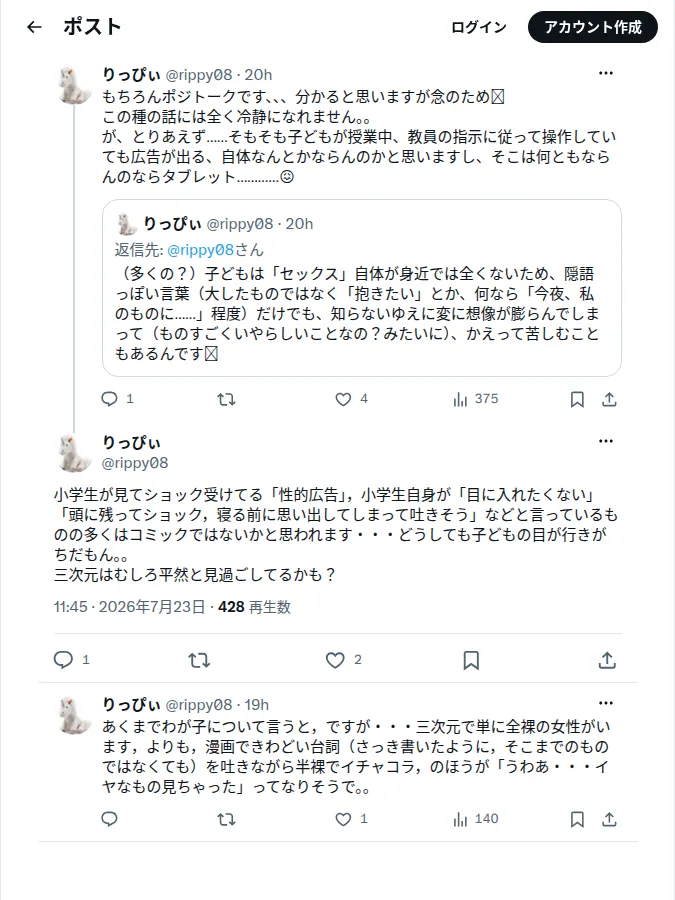Open more options on the first 20h post
675x900 pixels.
point(606,73)
